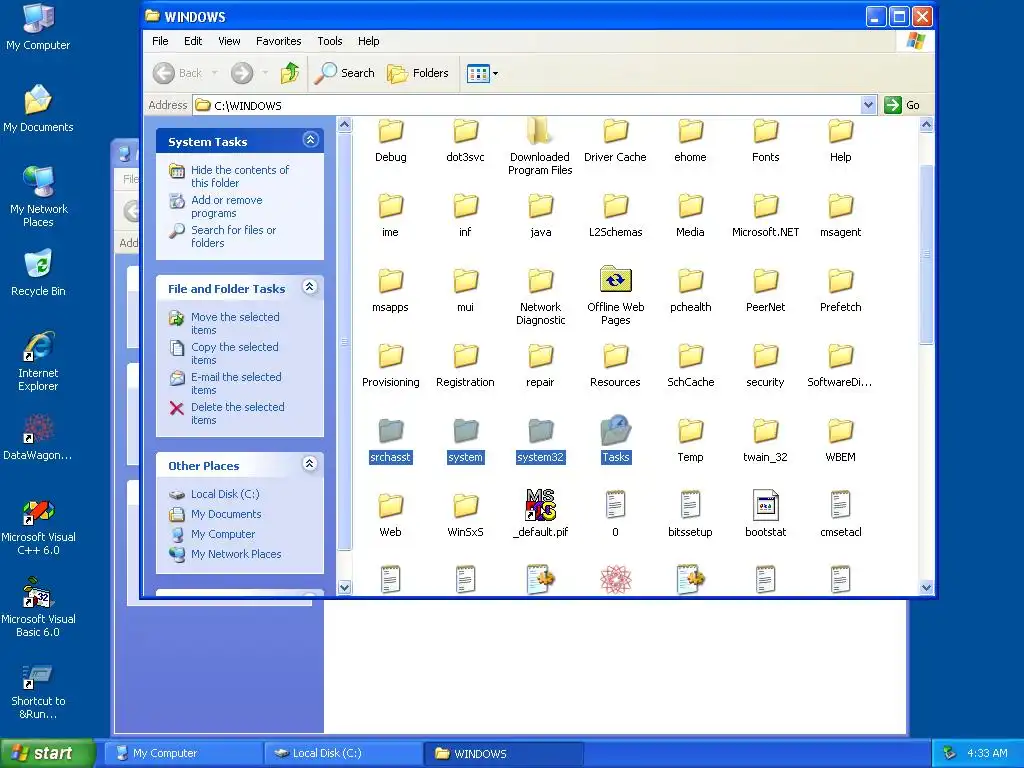Open the Debug folder
The height and width of the screenshot is (768, 1024).
391,140
